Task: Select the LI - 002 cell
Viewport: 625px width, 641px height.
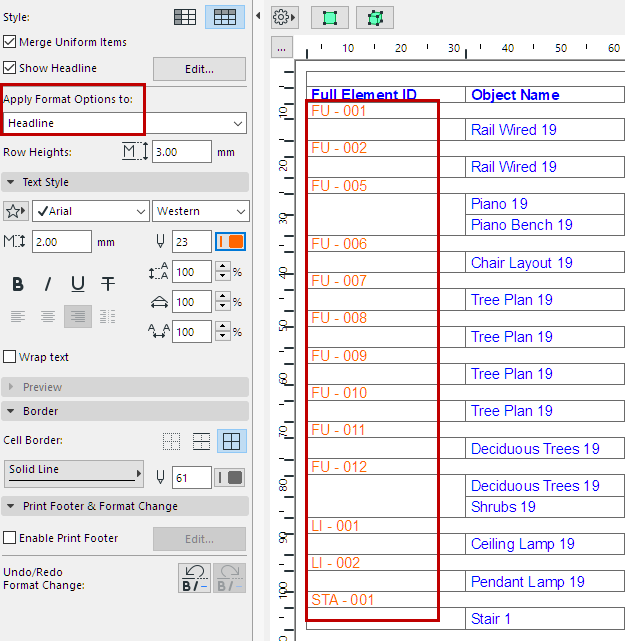Action: pyautogui.click(x=335, y=563)
